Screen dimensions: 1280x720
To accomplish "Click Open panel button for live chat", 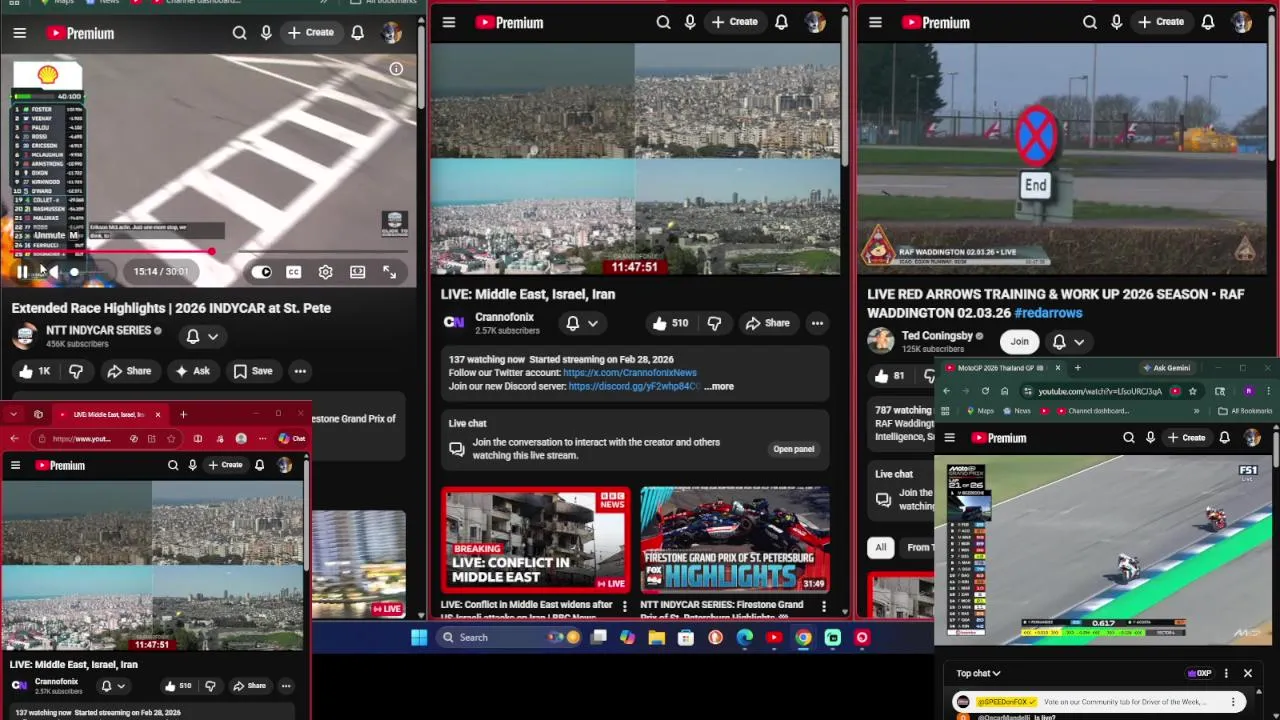I will tap(793, 449).
